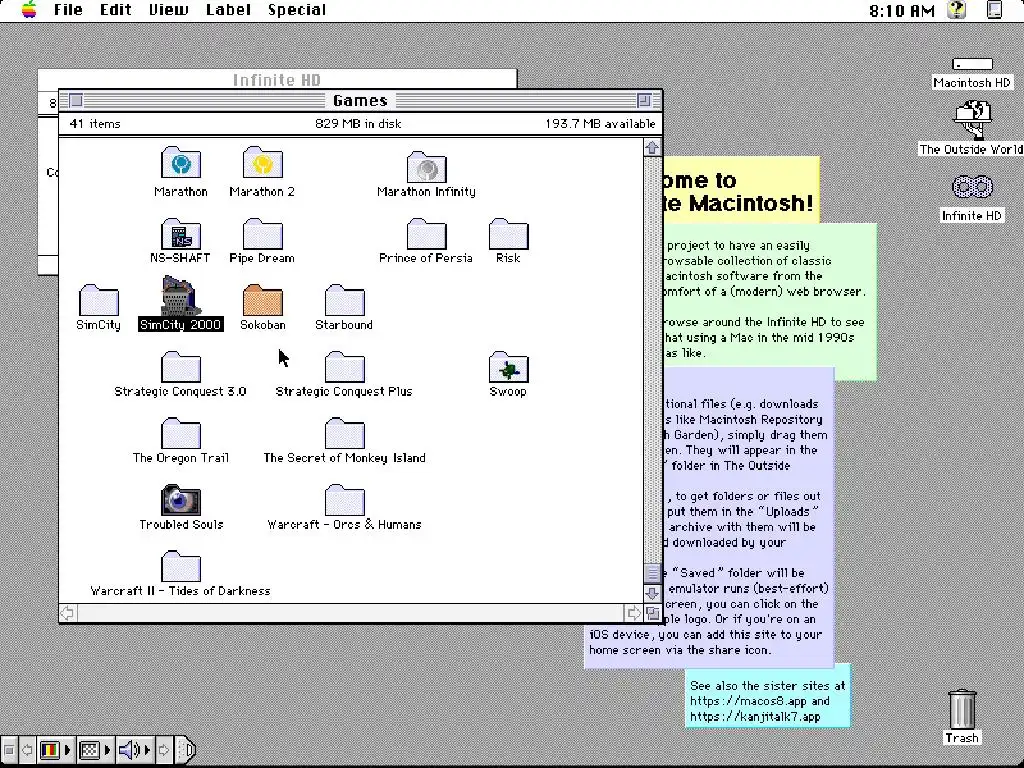Select Warcraft II - Tides of Darkness folder
This screenshot has height=768, width=1024.
(x=181, y=567)
